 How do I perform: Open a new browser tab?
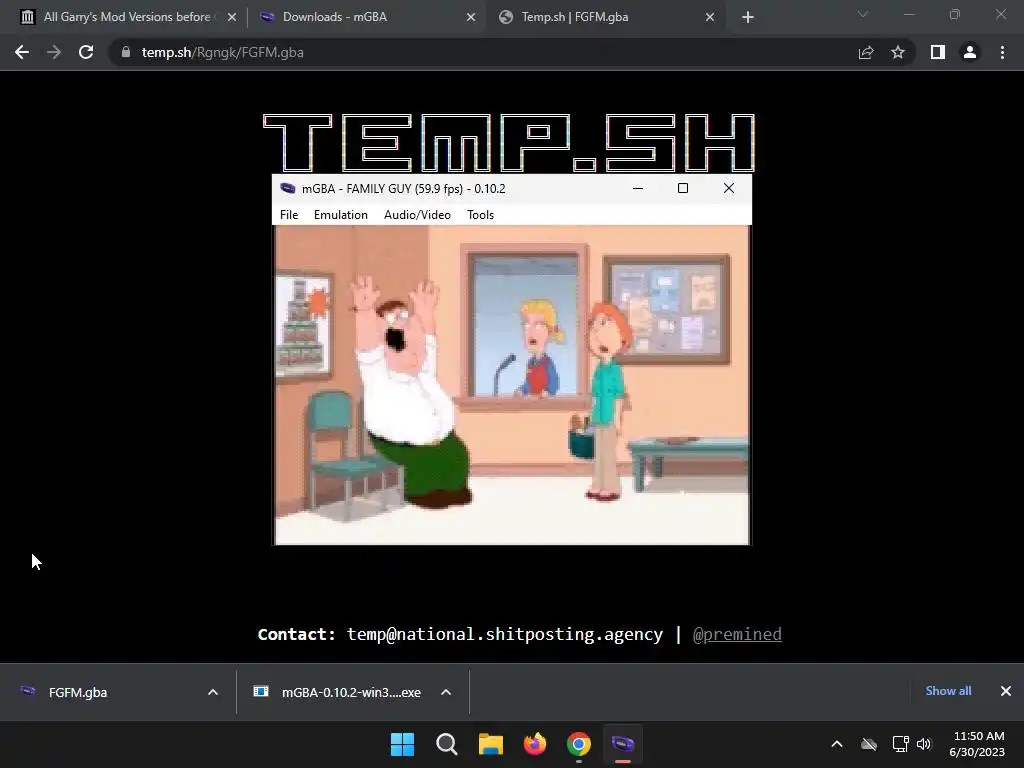pos(748,17)
